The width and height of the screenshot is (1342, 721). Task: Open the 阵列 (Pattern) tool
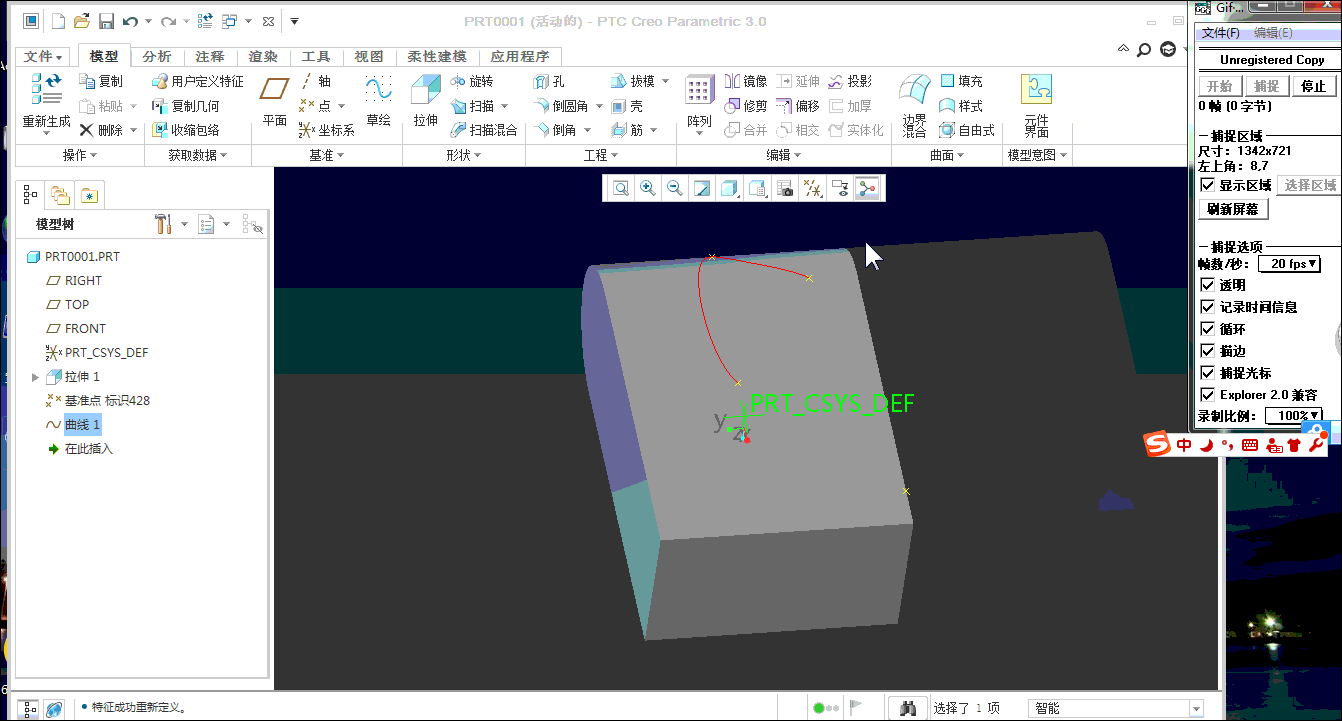click(x=699, y=102)
